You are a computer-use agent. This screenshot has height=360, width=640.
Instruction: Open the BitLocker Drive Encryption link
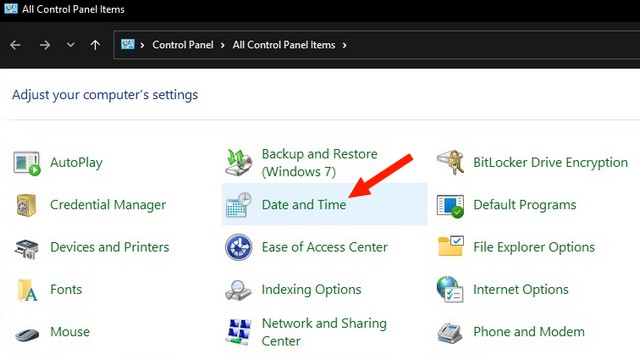(x=551, y=163)
